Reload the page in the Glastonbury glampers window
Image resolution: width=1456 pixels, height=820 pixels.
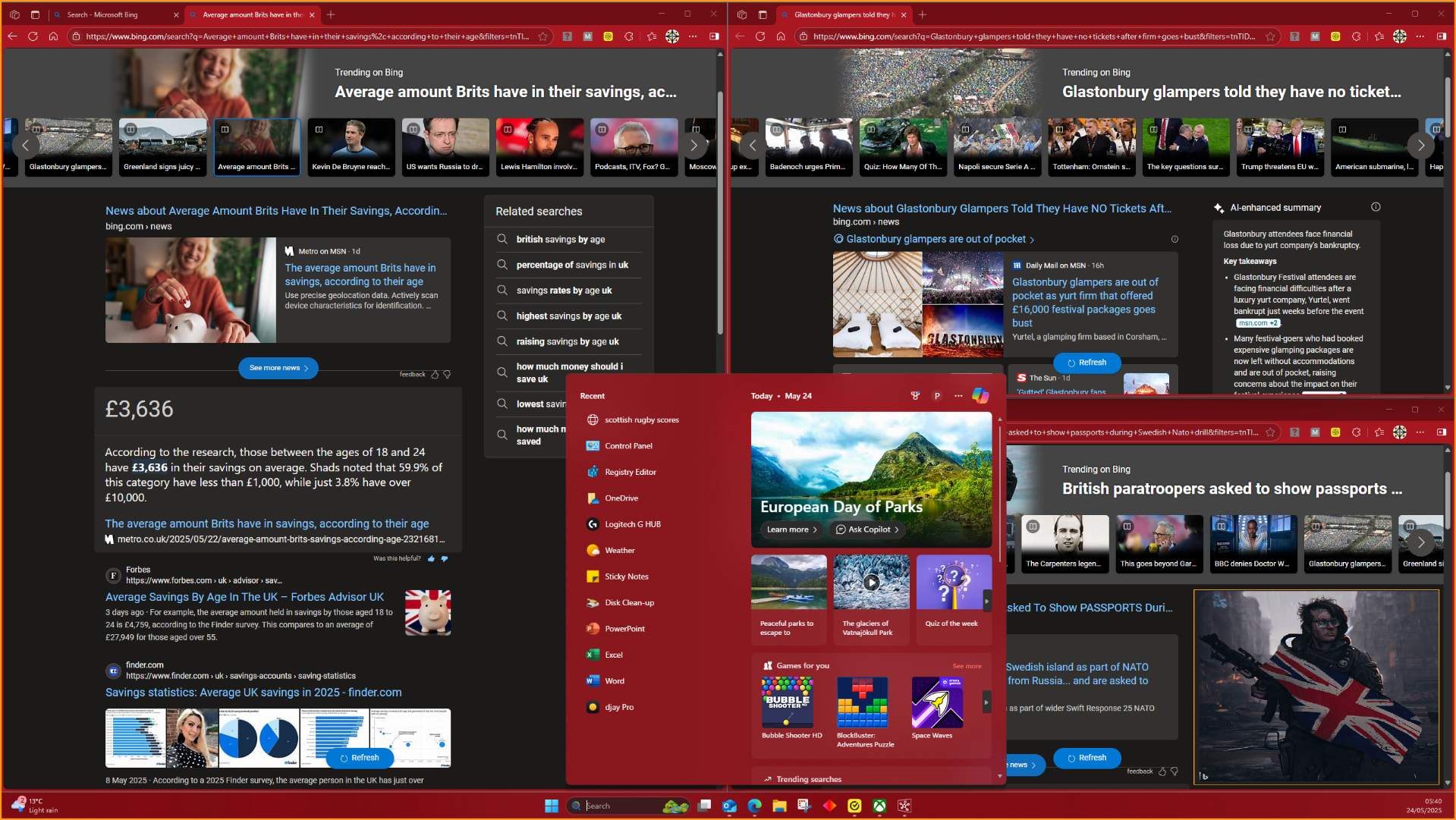(x=760, y=36)
